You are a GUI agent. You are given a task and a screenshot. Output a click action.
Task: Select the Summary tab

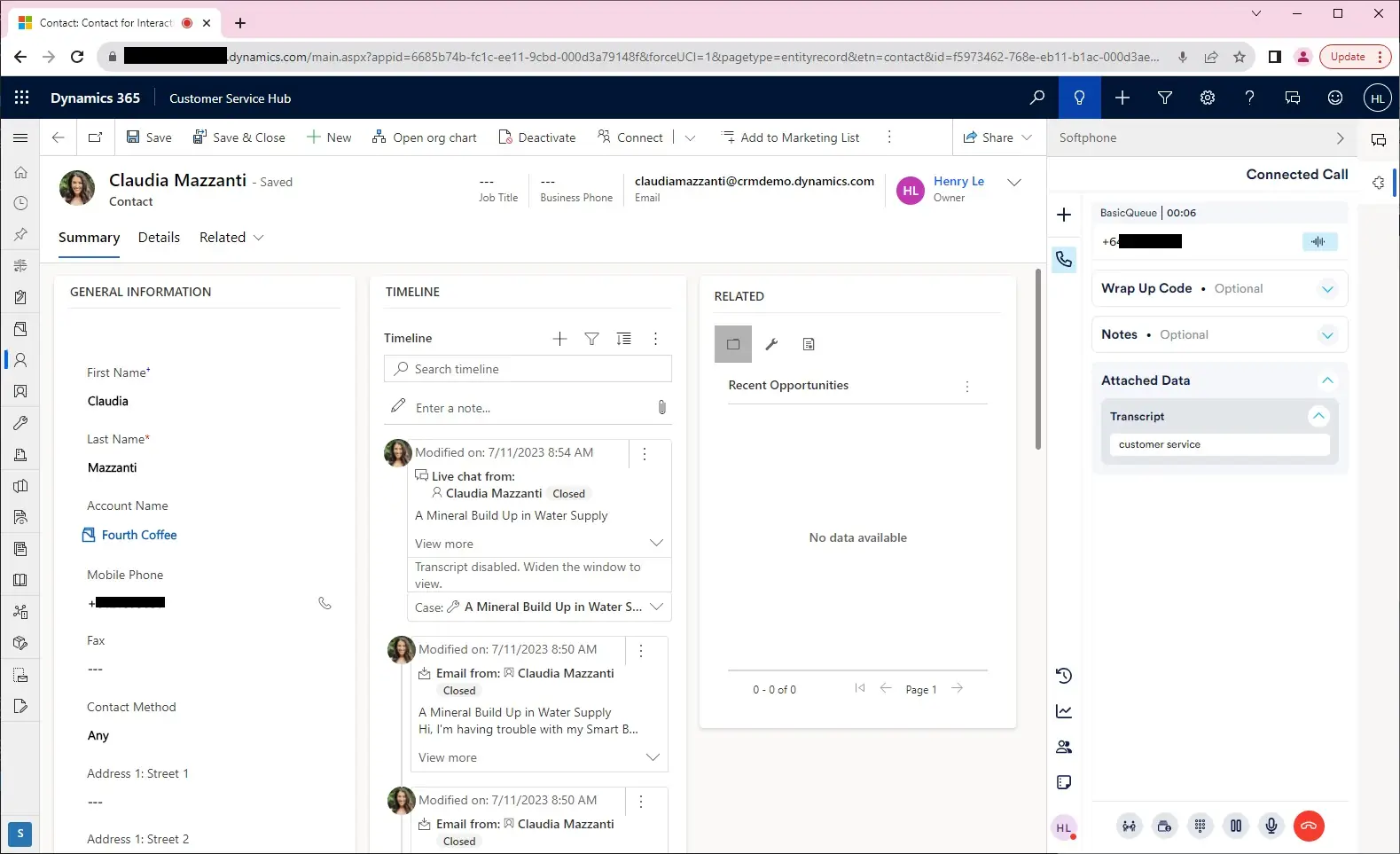(89, 238)
